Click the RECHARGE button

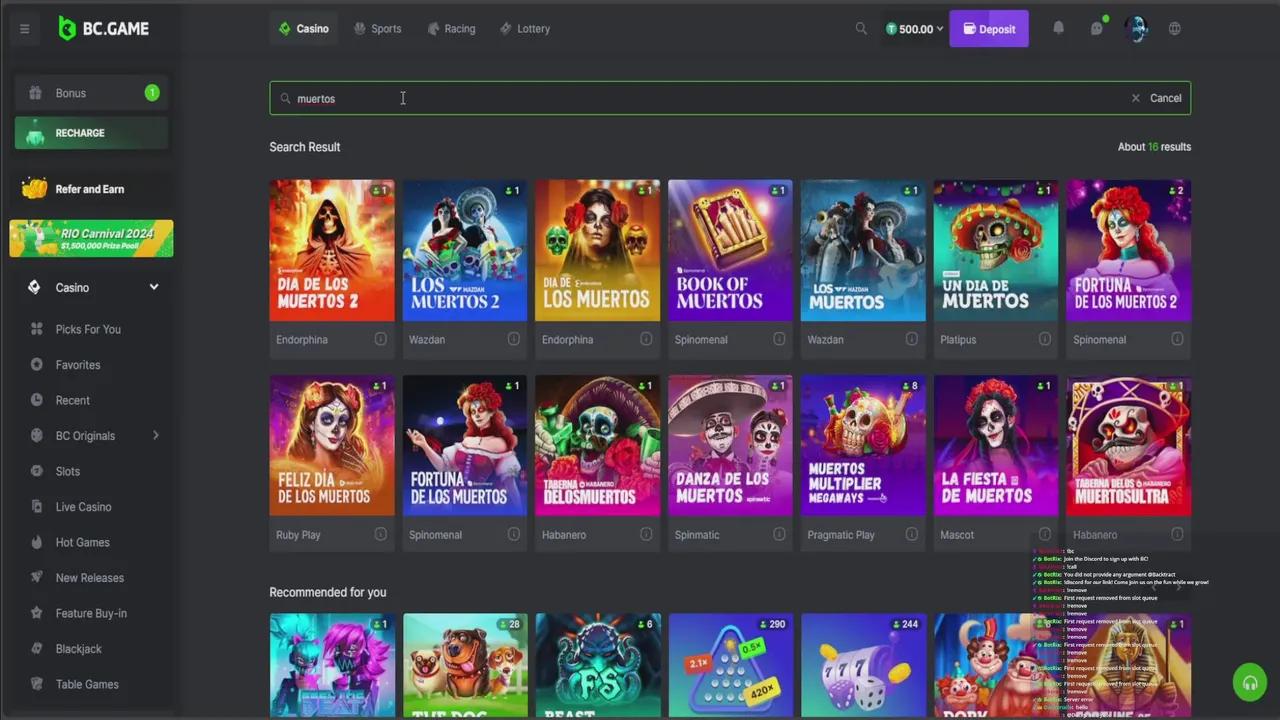point(91,133)
